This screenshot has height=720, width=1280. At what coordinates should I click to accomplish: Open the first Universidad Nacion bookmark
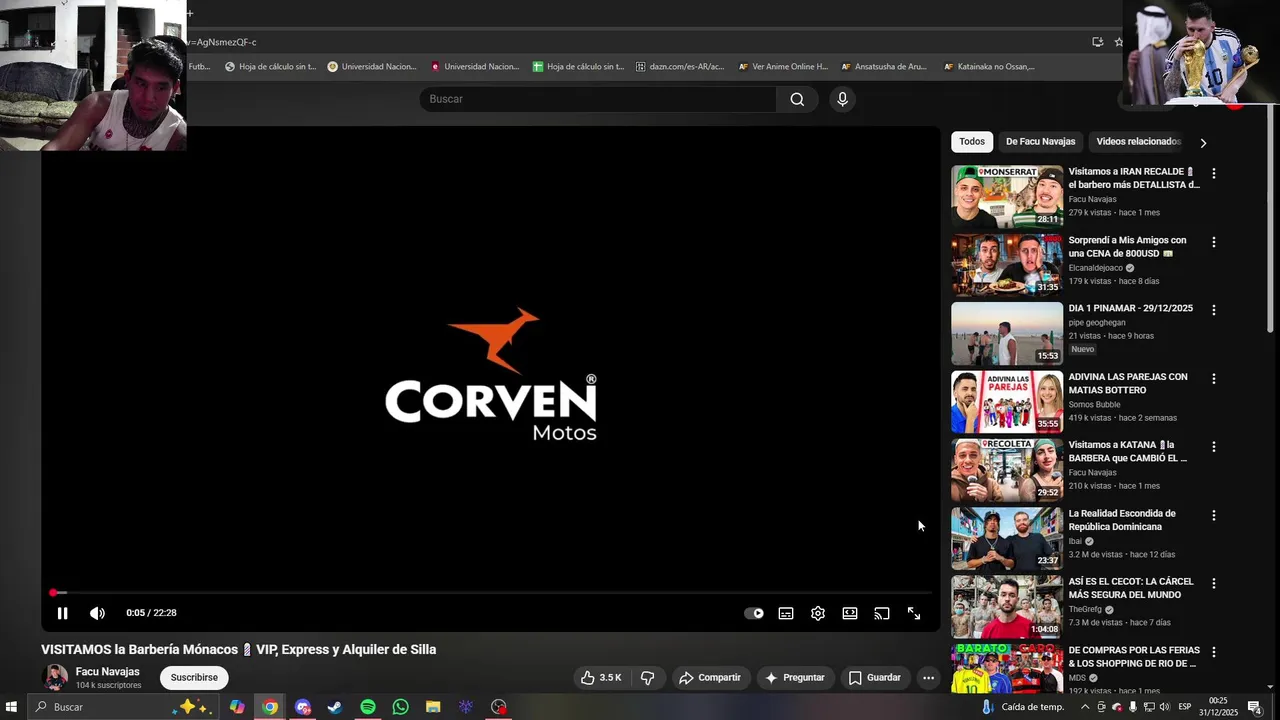[x=372, y=67]
